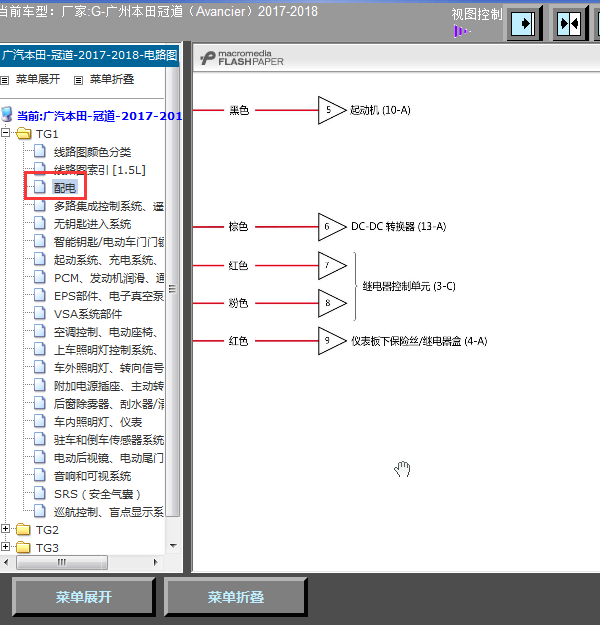Select the 配电 tree item
Image resolution: width=600 pixels, height=626 pixels.
click(65, 188)
